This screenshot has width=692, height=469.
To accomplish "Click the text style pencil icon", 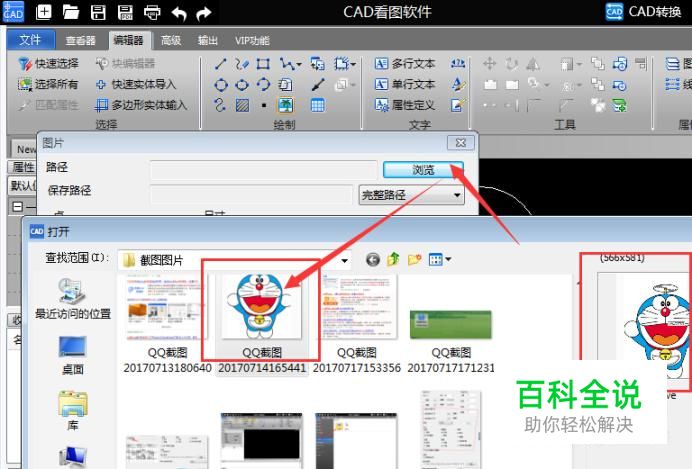I will click(458, 84).
